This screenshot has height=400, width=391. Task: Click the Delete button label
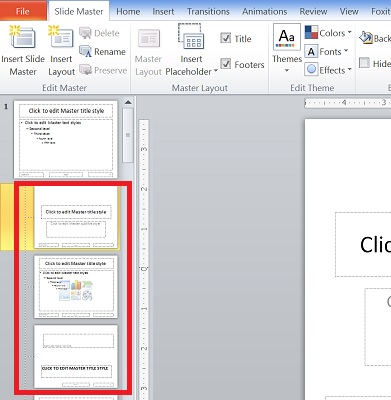coord(107,33)
